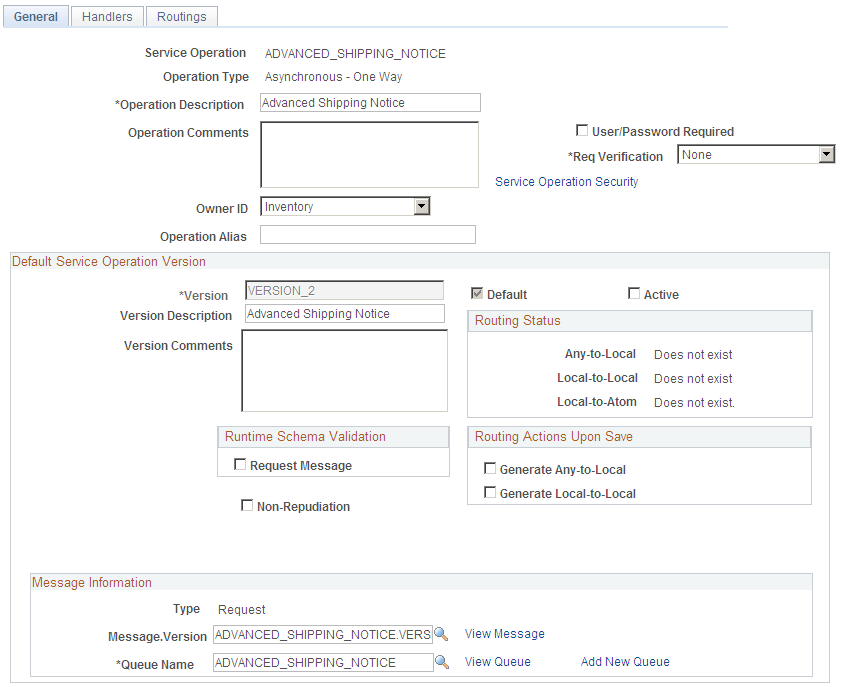Open Service Operation Security
The height and width of the screenshot is (687, 845).
(567, 181)
